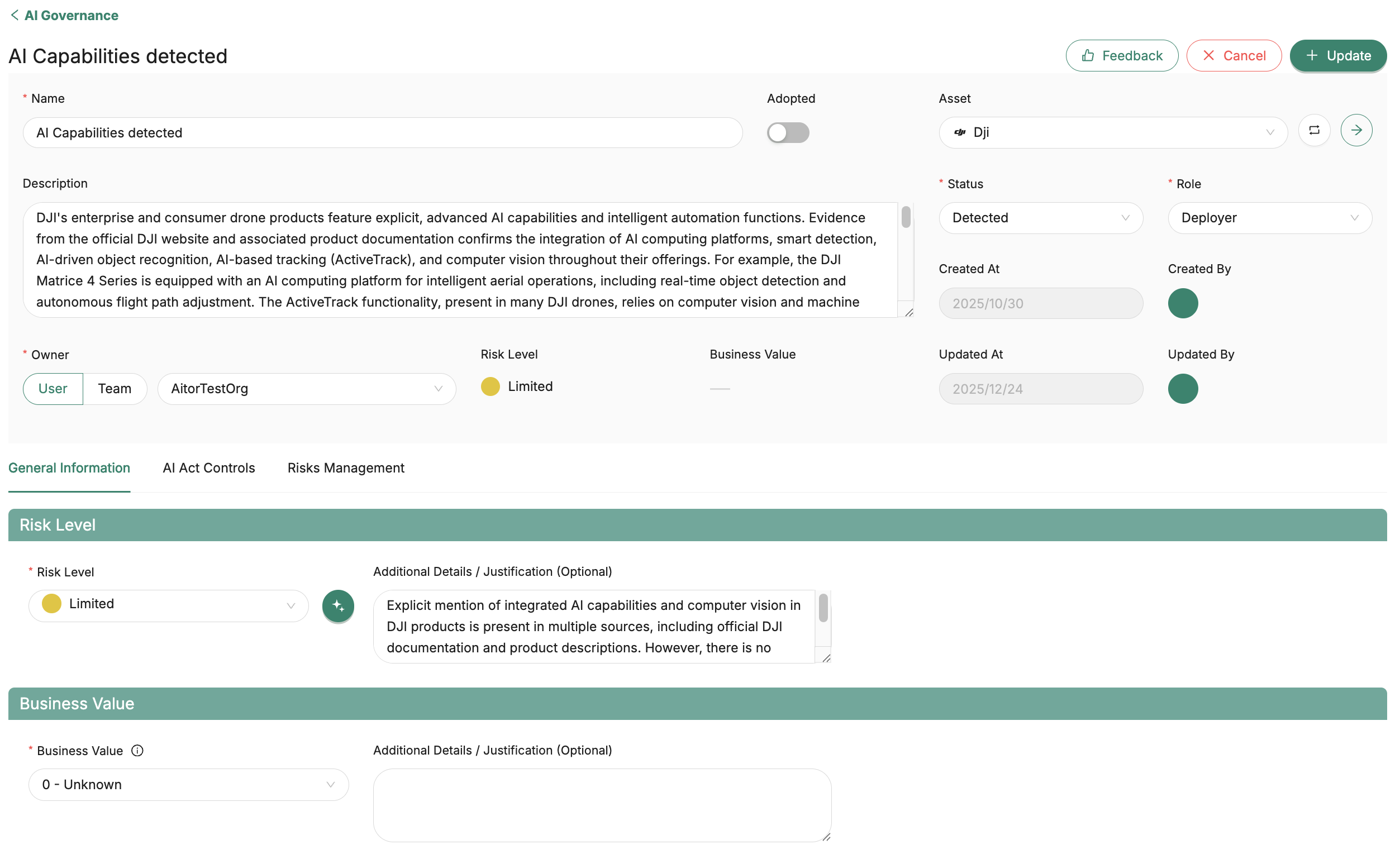The width and height of the screenshot is (1400, 859).
Task: Click the description textarea resize handle
Action: (x=908, y=312)
